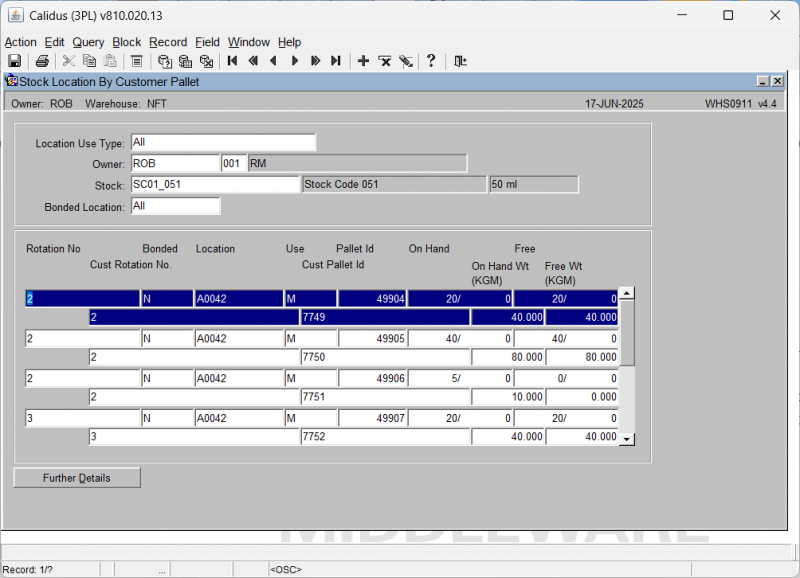Open the Field menu
Image resolution: width=800 pixels, height=578 pixels.
pos(207,42)
